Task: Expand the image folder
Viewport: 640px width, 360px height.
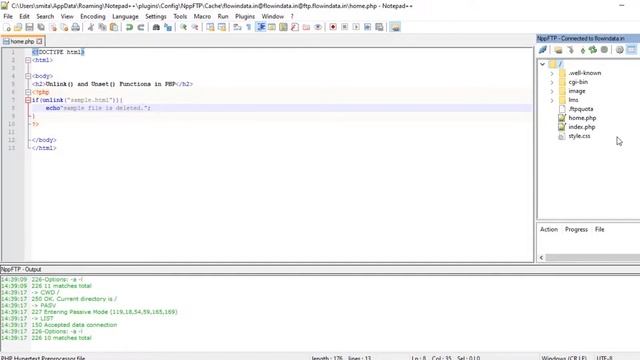Action: point(552,91)
